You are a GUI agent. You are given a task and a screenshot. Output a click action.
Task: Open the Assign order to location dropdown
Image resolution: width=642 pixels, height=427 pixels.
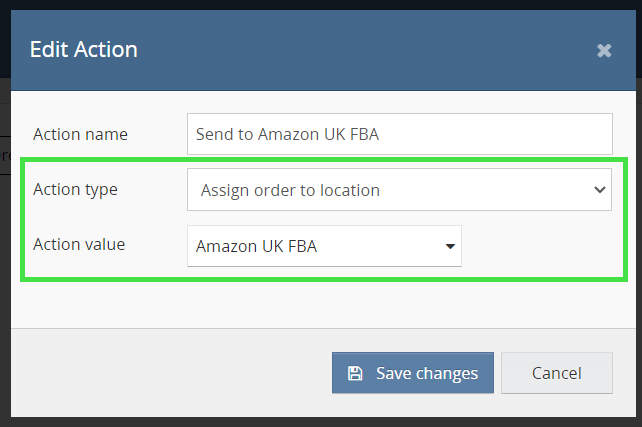398,189
